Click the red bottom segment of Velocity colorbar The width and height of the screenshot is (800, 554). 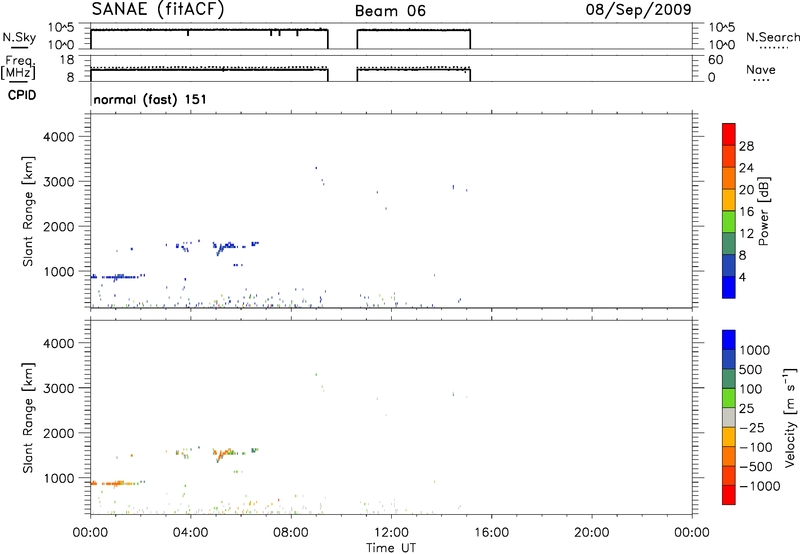point(729,495)
